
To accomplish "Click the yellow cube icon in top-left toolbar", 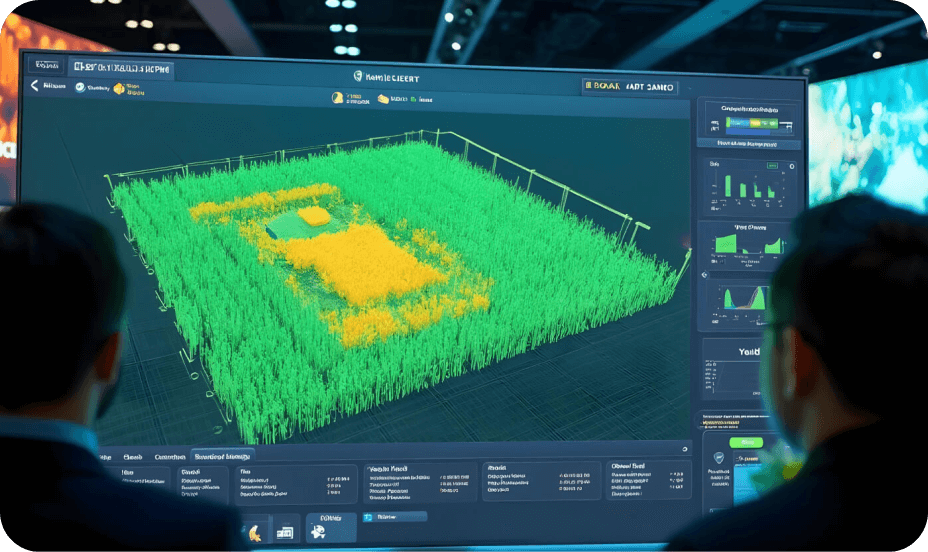I will click(119, 88).
